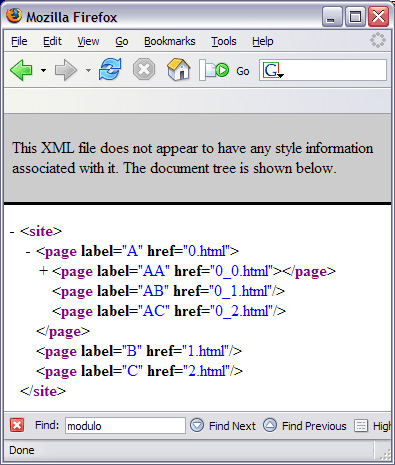This screenshot has height=465, width=395.
Task: Click the Stop loading icon
Action: tap(144, 70)
